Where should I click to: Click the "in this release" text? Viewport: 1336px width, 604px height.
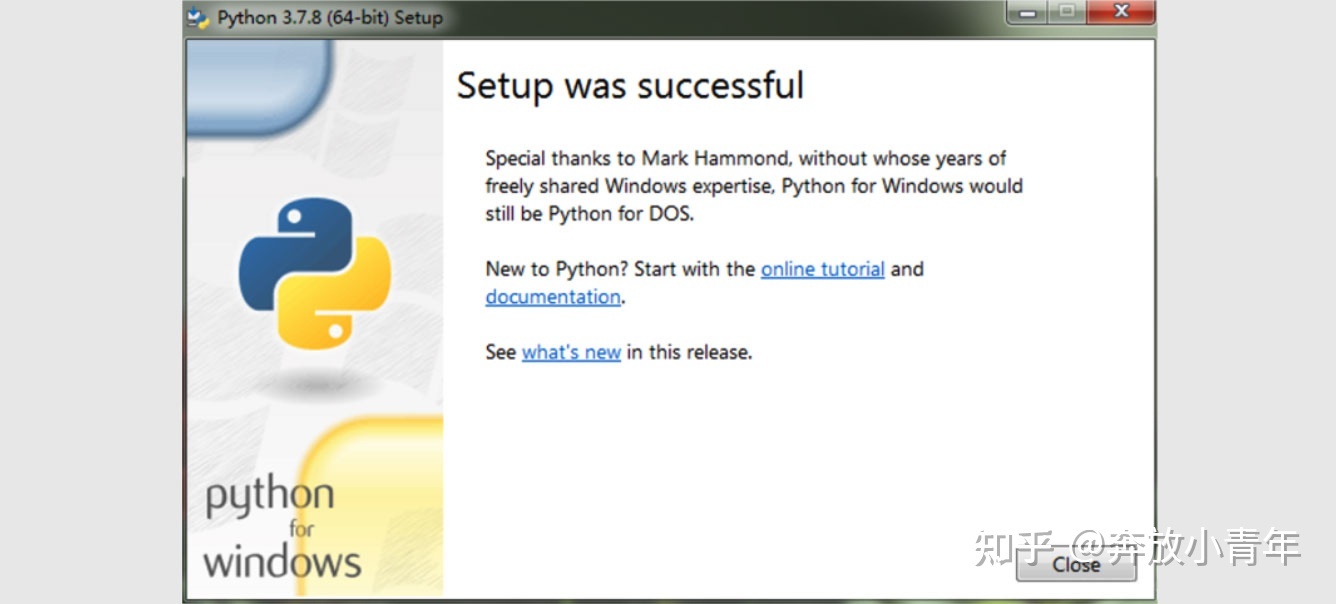click(689, 352)
